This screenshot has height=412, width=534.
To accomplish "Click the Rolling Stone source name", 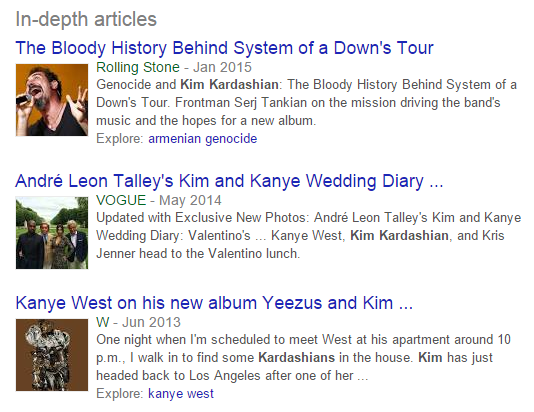I will pos(138,67).
